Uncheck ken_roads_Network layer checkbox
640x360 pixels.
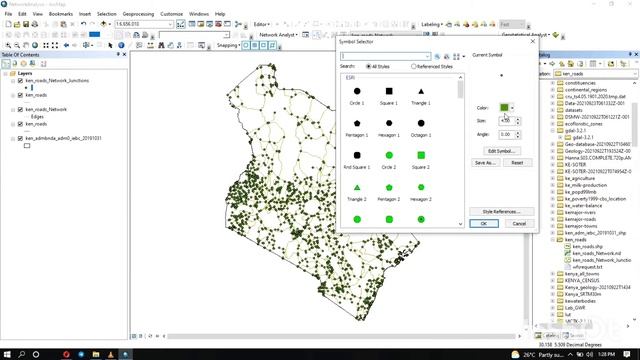[x=20, y=110]
